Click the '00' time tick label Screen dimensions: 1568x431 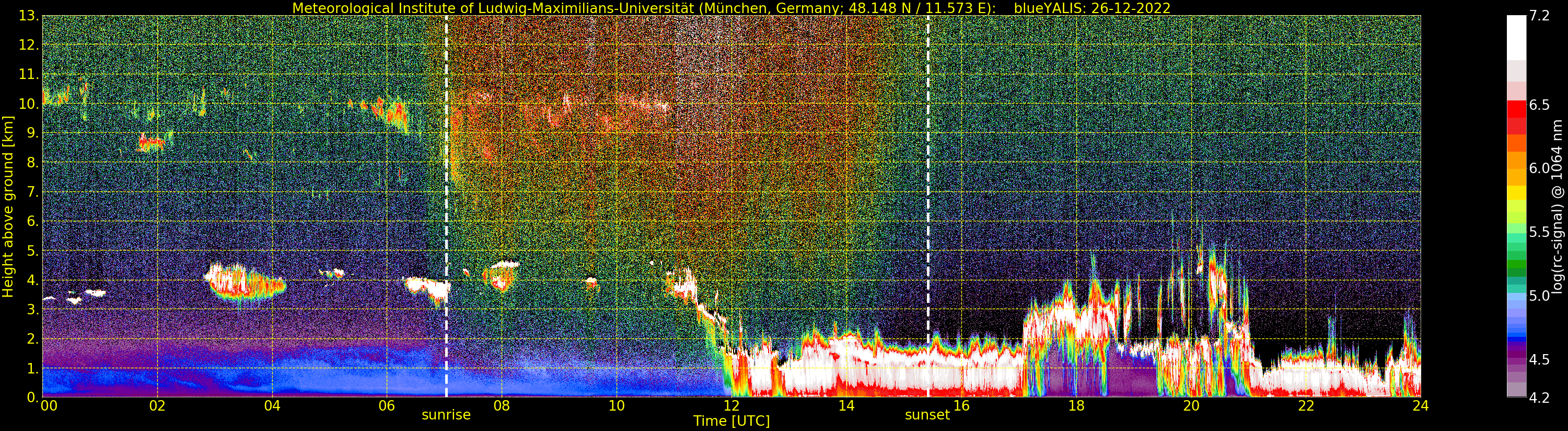coord(49,406)
